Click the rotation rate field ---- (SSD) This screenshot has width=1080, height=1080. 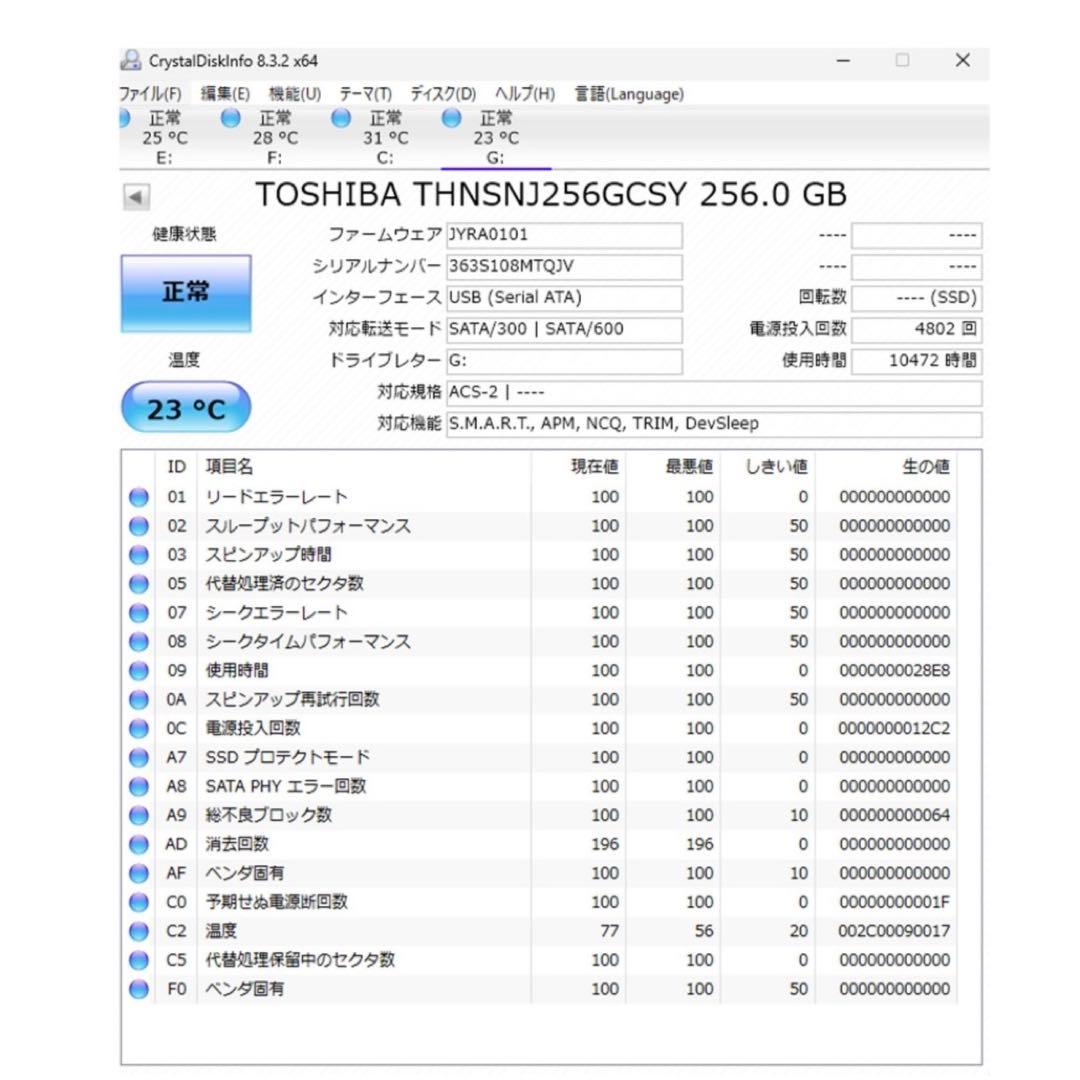917,298
